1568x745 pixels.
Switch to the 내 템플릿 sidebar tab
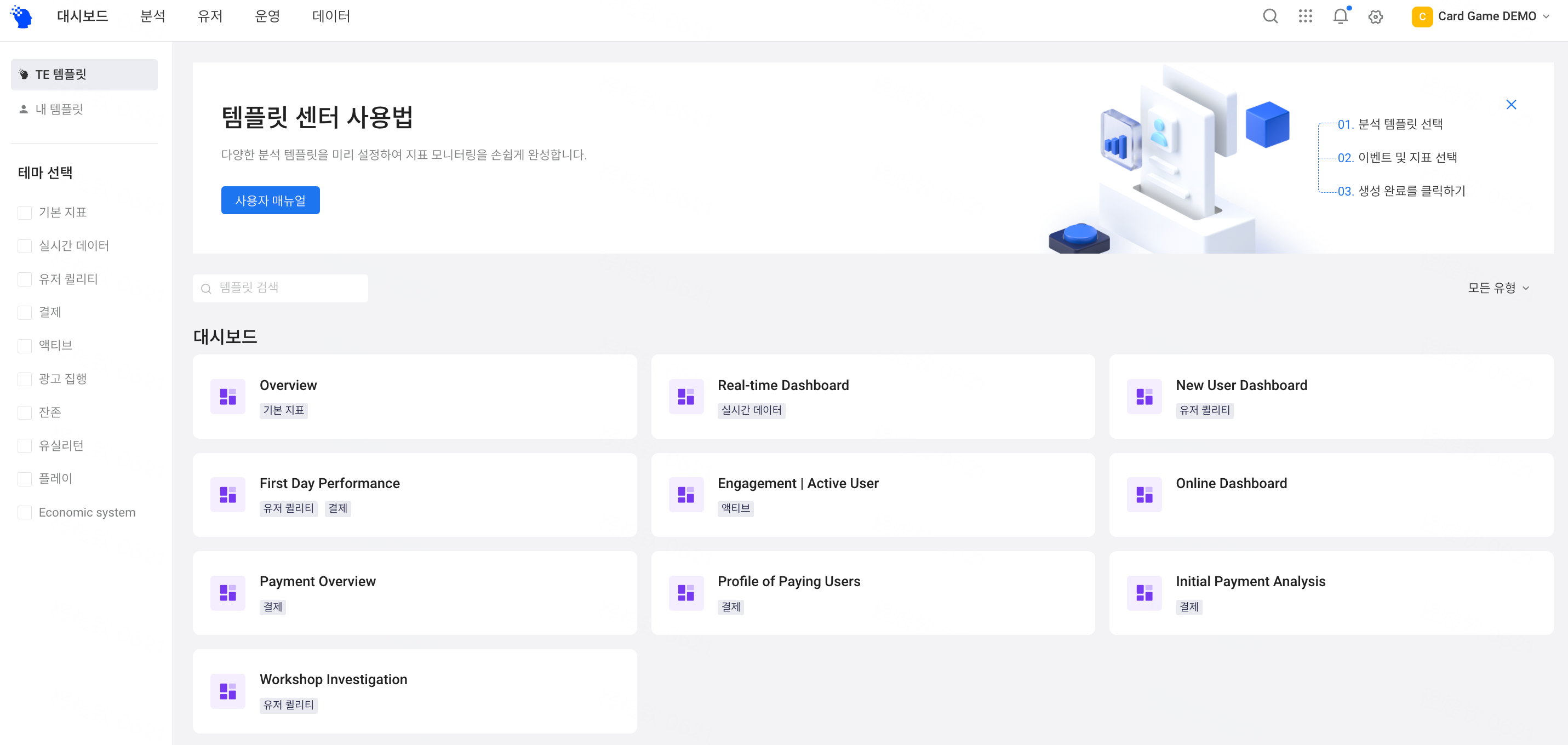(x=84, y=109)
